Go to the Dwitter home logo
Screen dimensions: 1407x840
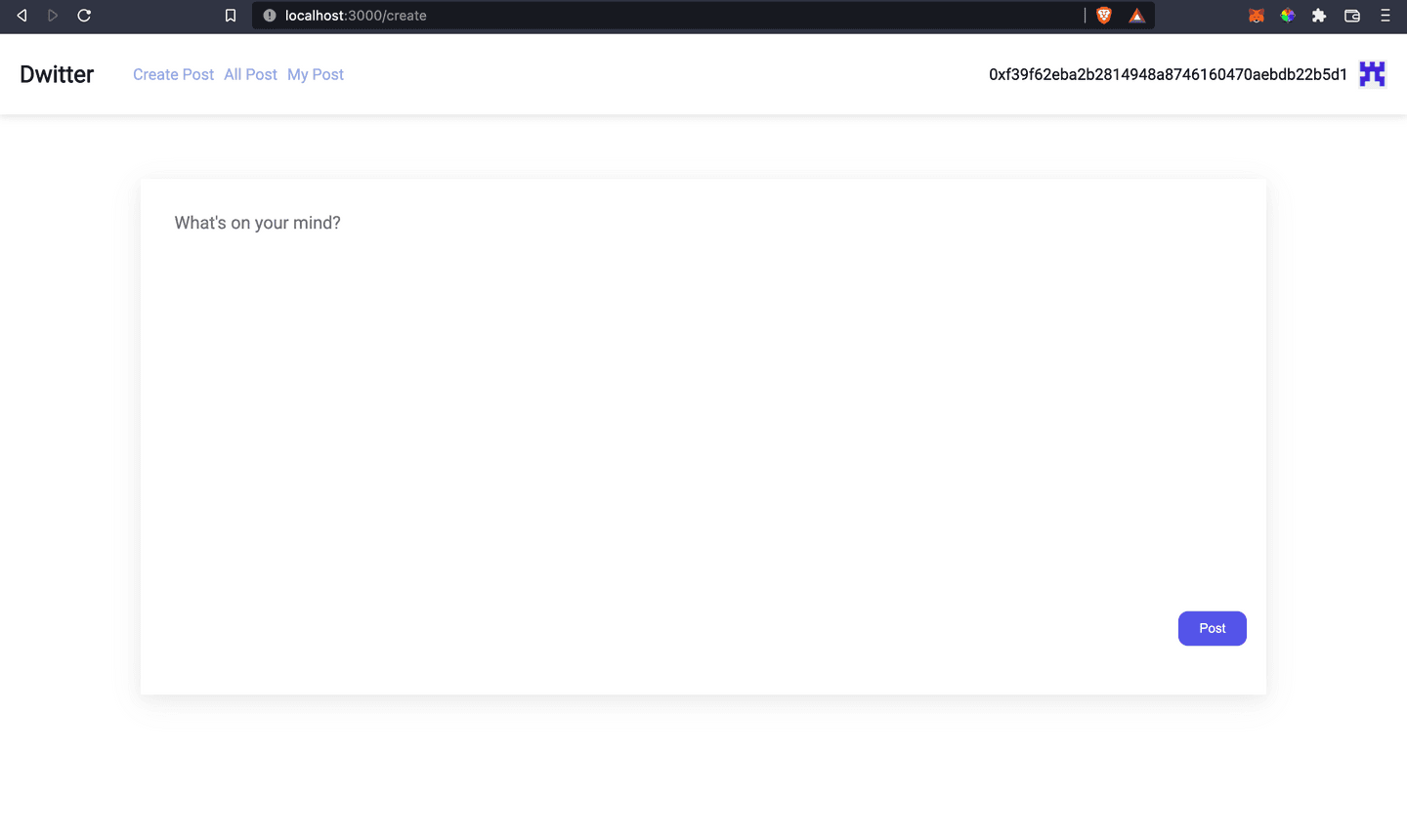click(x=57, y=74)
